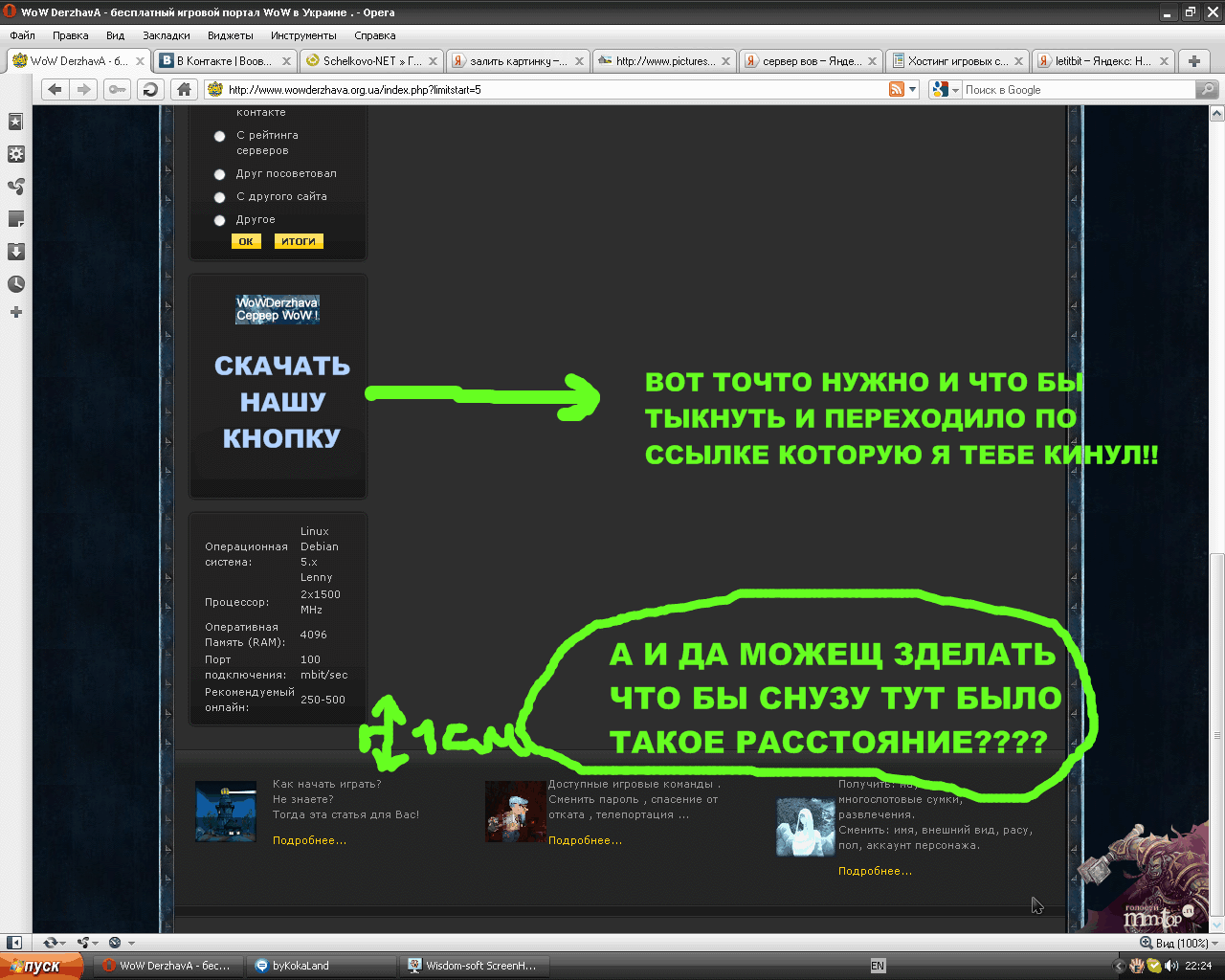Screen dimensions: 1225x980
Task: Go back with the Back arrow button
Action: coord(55,89)
